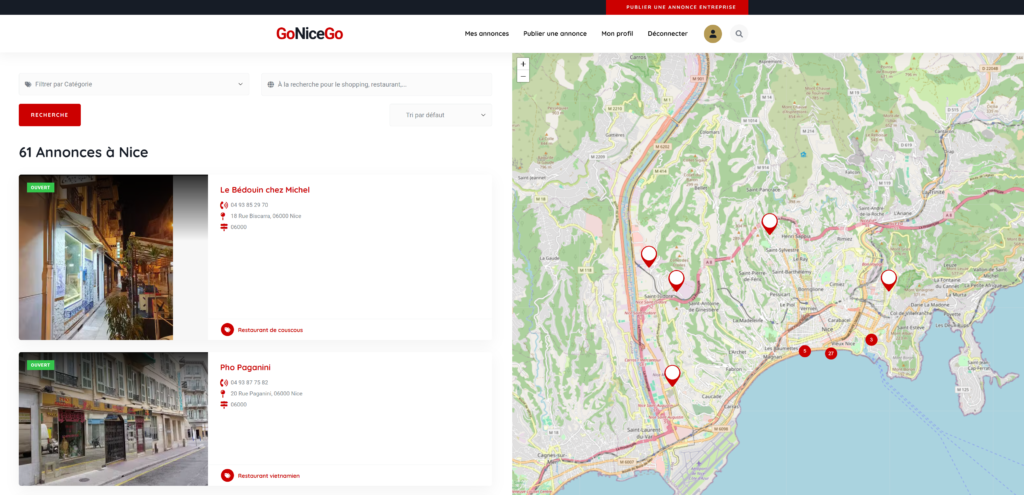Image resolution: width=1024 pixels, height=495 pixels.
Task: Click phone icon for Le Bédouin chez Michel
Action: click(x=224, y=205)
